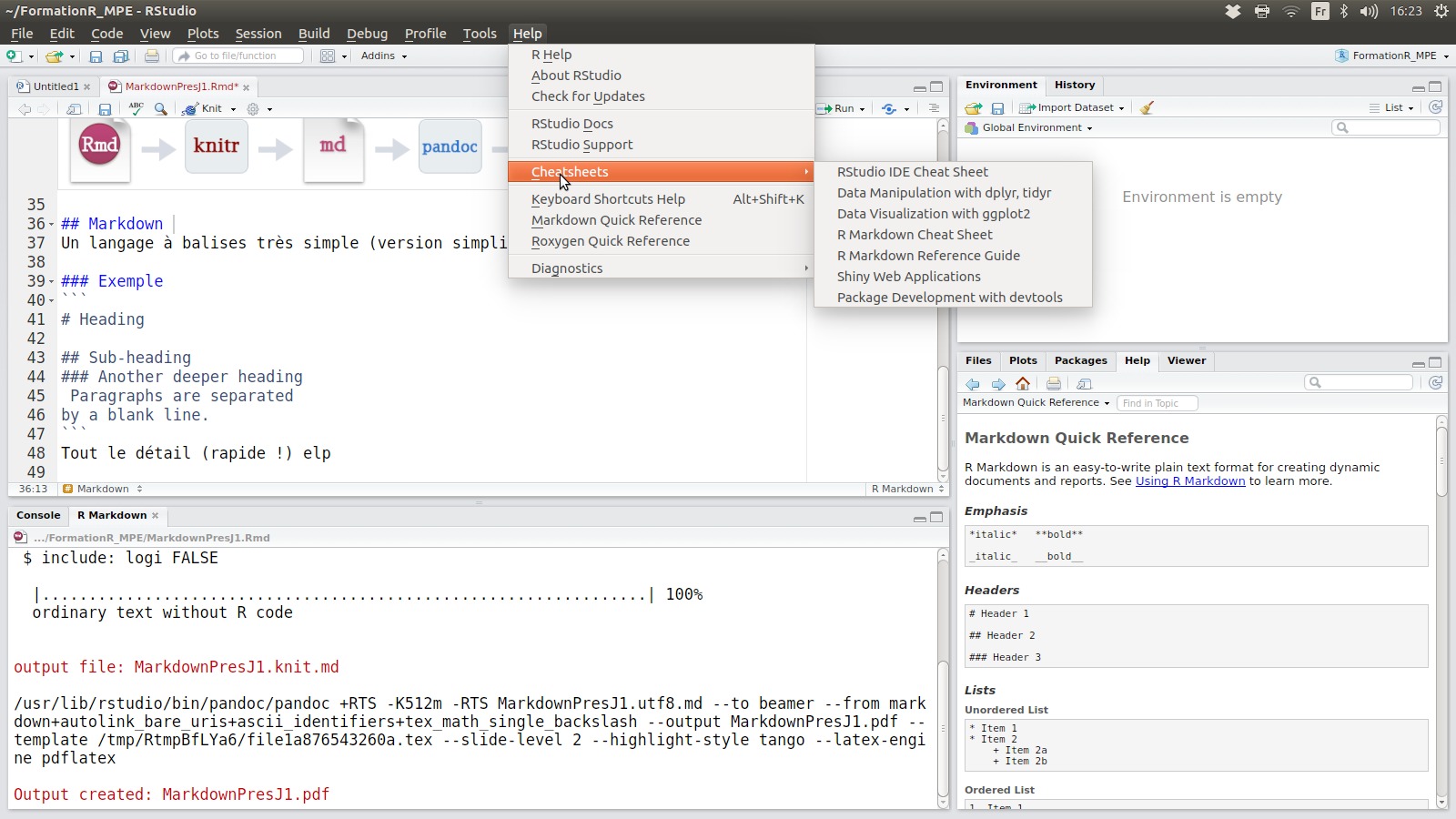
Task: Click the New File icon in main toolbar
Action: (14, 56)
